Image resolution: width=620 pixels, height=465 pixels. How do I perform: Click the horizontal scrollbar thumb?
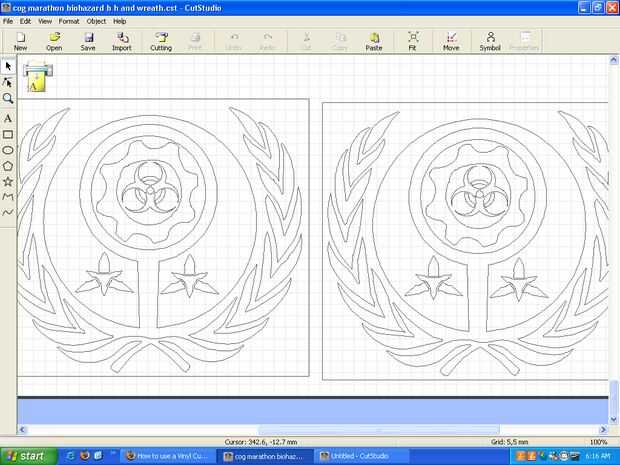tap(379, 429)
